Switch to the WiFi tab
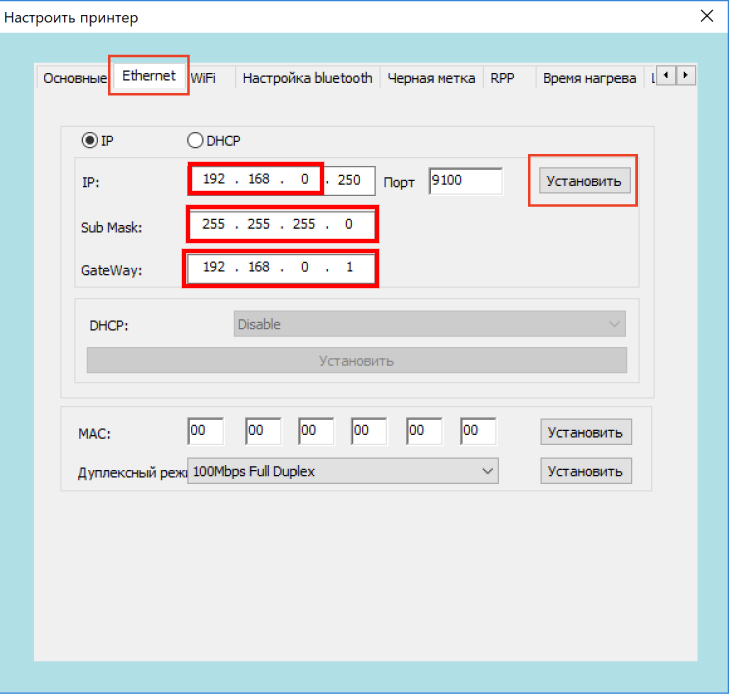The image size is (729, 695). 203,78
